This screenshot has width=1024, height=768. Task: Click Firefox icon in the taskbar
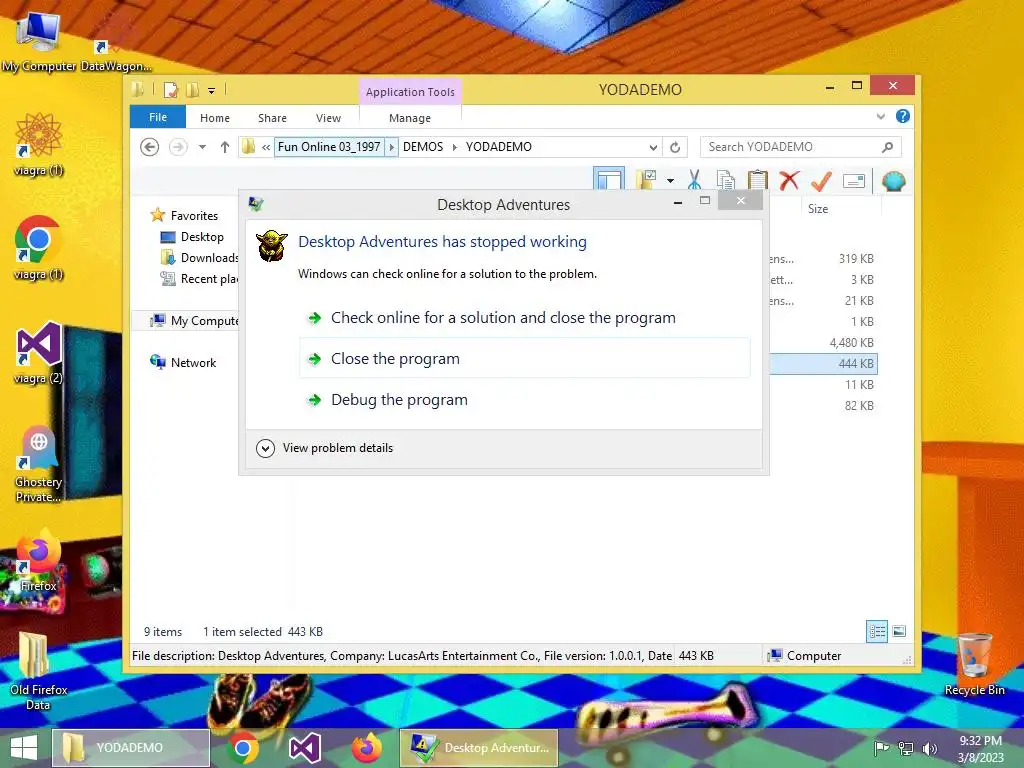(x=366, y=748)
